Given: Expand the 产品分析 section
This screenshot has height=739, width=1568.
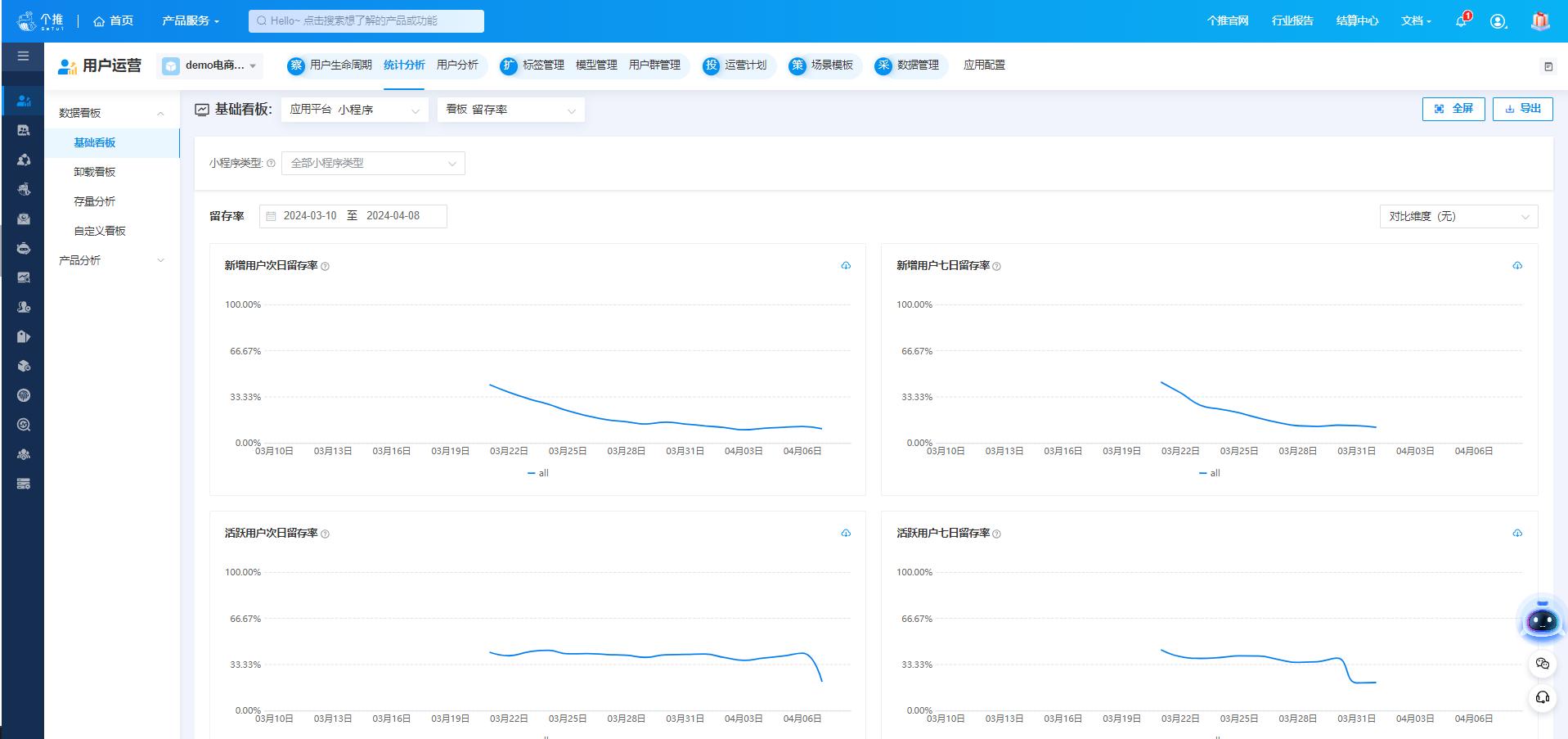Looking at the screenshot, I should pyautogui.click(x=112, y=260).
